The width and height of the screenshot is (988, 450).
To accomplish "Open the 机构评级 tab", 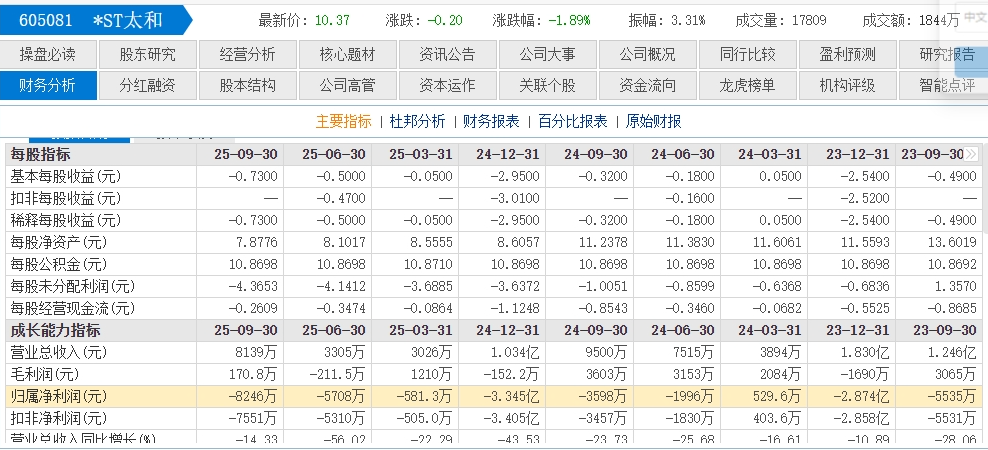I will click(847, 86).
